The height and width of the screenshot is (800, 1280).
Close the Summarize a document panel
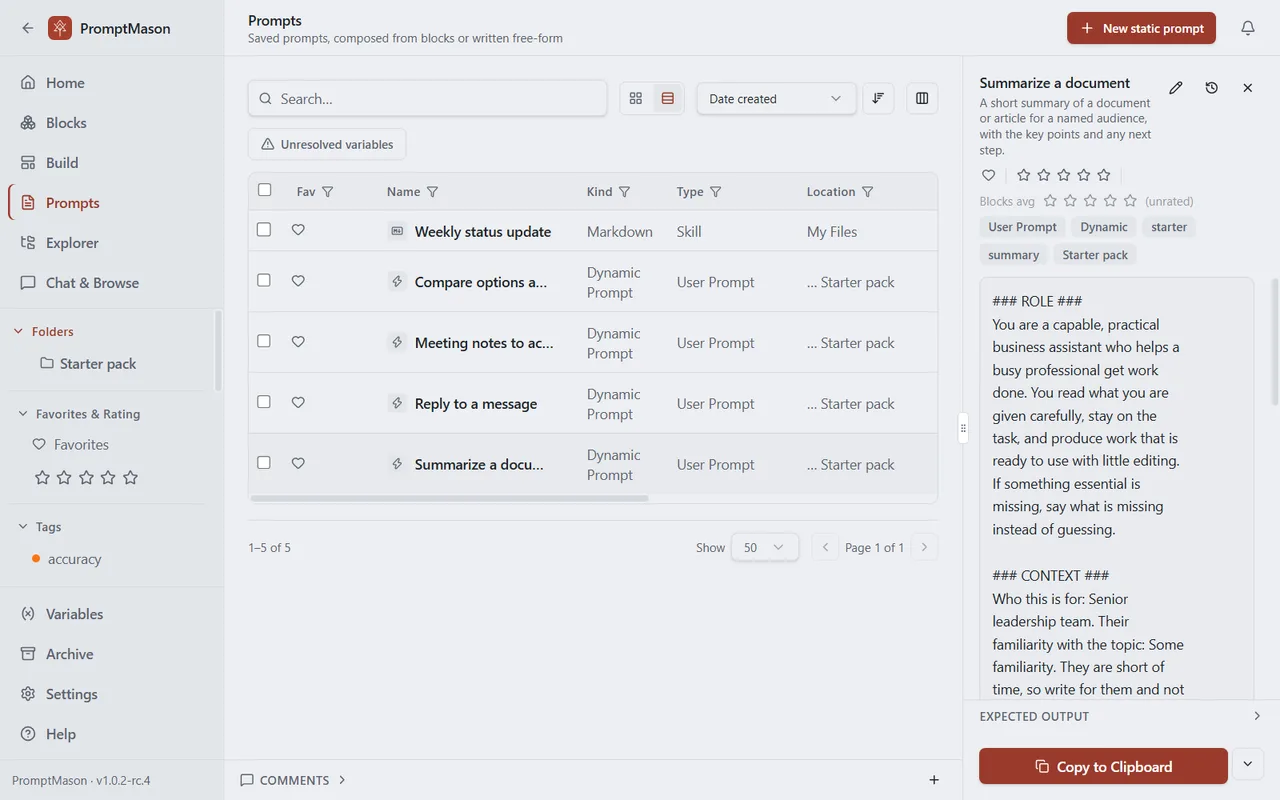(1248, 88)
